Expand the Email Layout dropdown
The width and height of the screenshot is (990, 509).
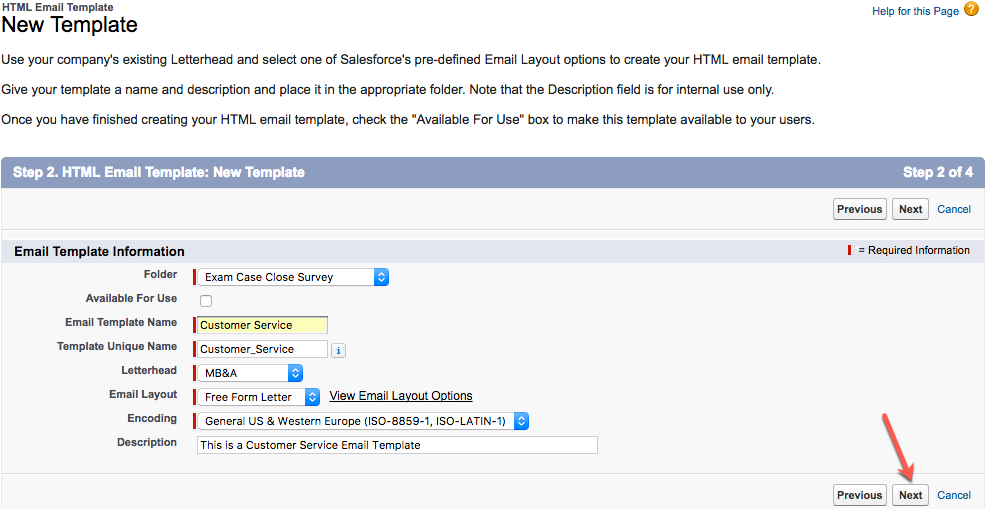(259, 397)
